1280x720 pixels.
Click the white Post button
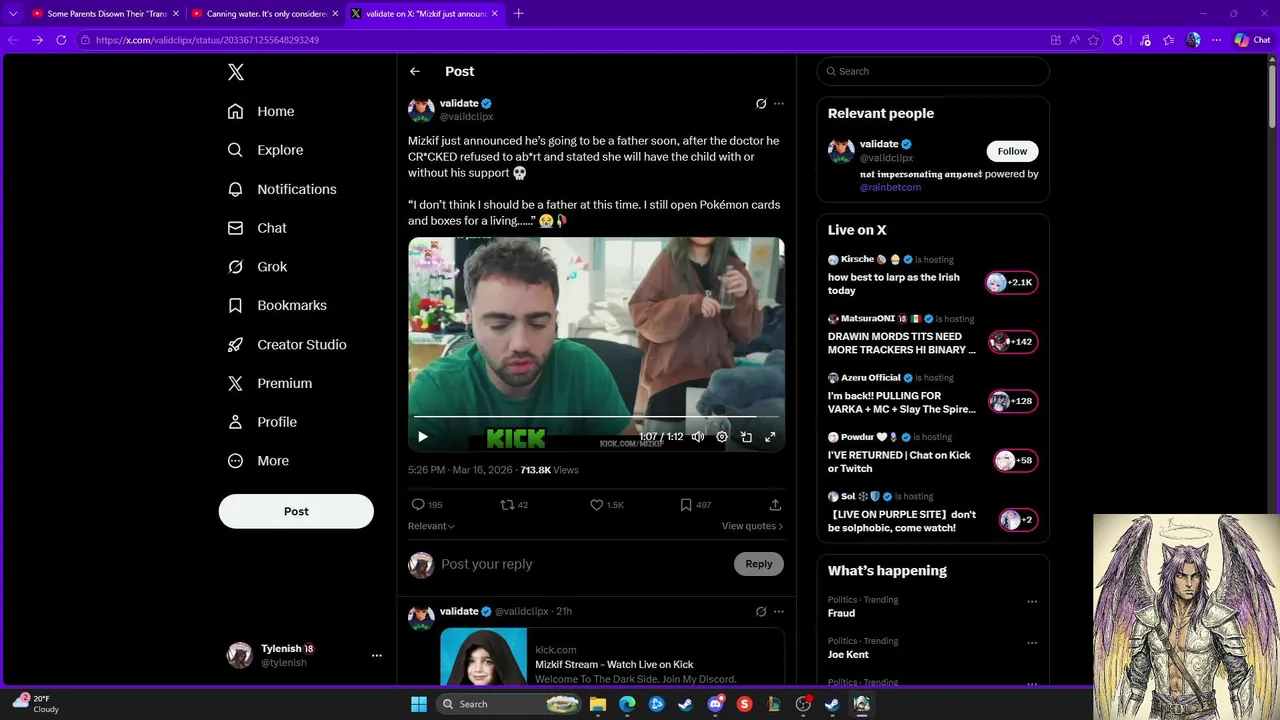tap(296, 511)
